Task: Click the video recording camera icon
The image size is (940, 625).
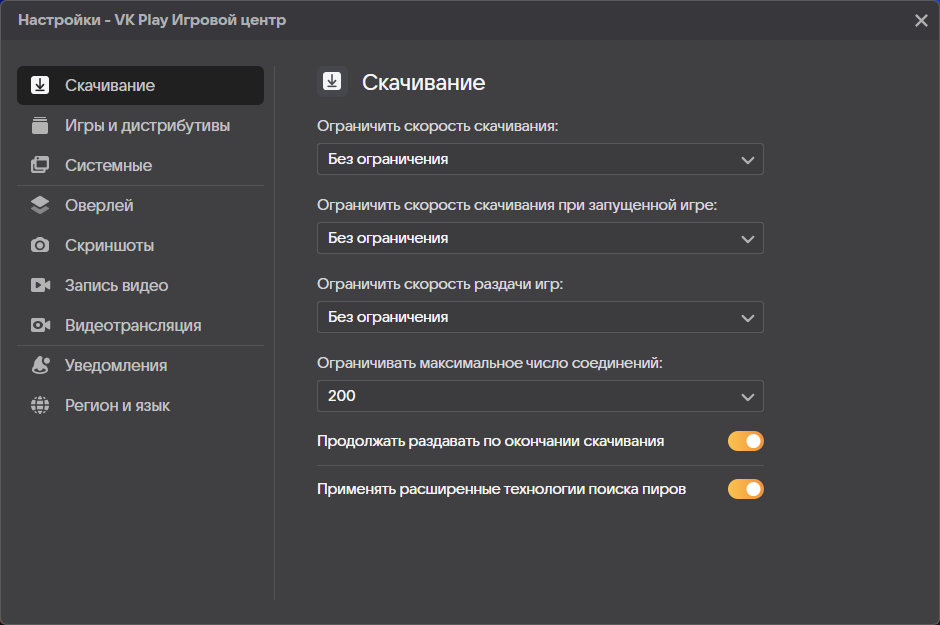Action: click(40, 286)
